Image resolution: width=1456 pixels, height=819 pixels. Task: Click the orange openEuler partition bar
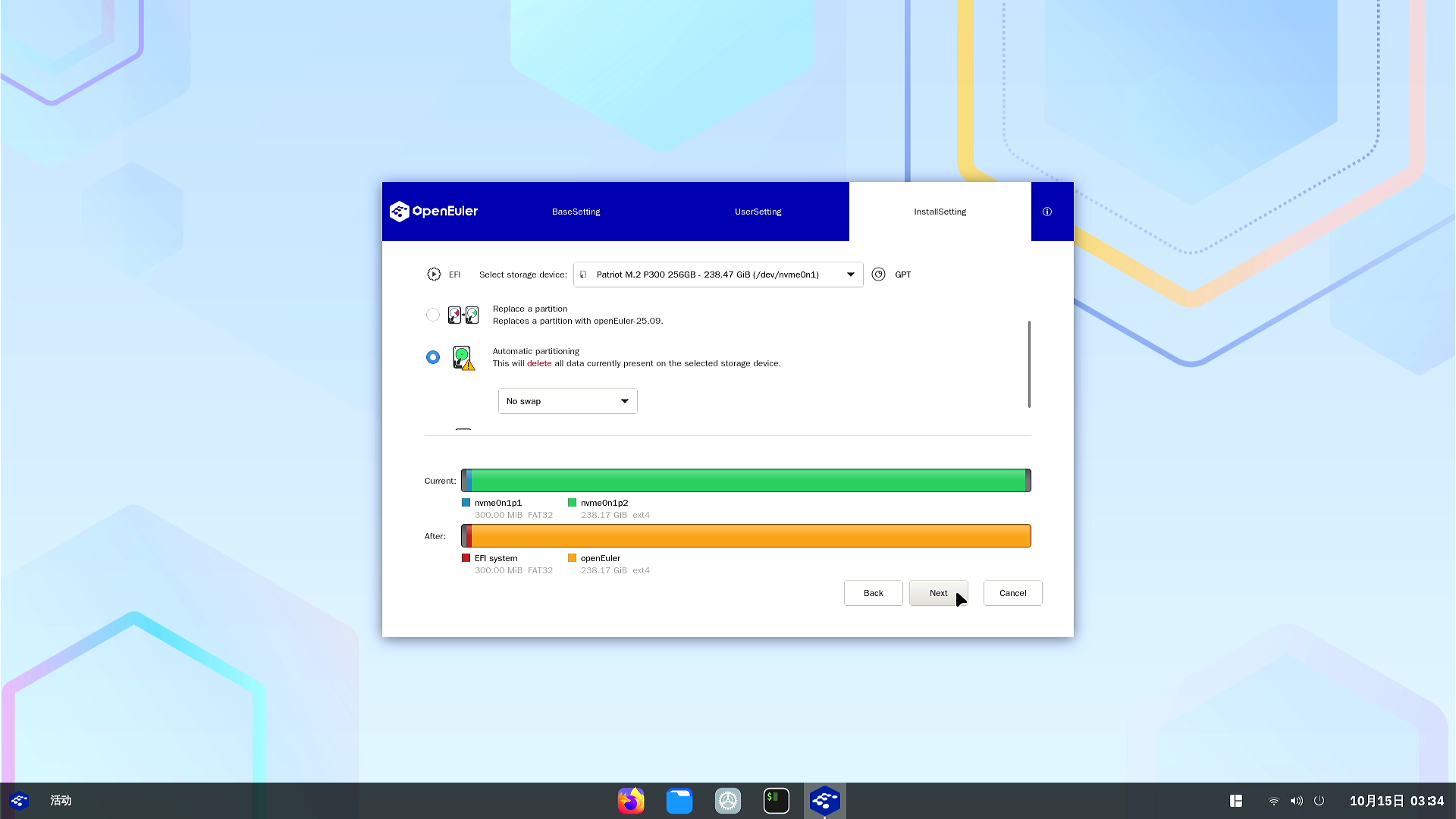751,536
